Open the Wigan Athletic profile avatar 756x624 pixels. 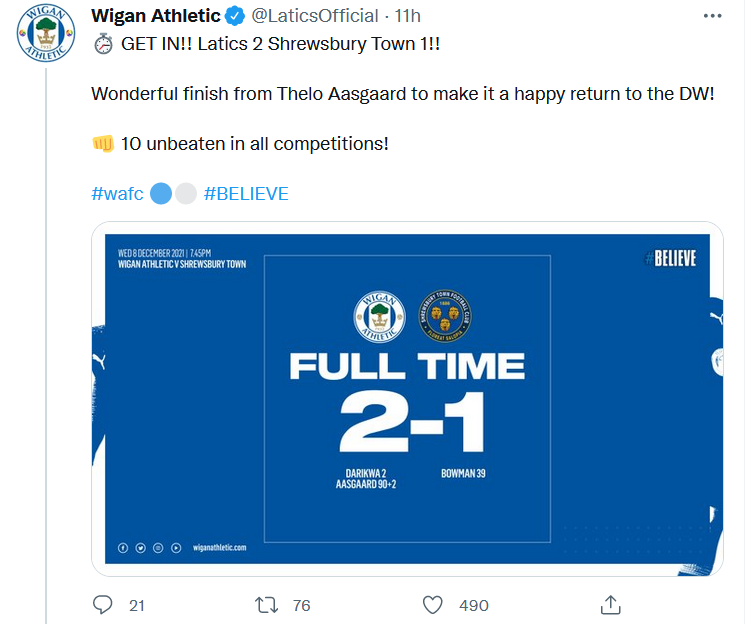pyautogui.click(x=45, y=37)
